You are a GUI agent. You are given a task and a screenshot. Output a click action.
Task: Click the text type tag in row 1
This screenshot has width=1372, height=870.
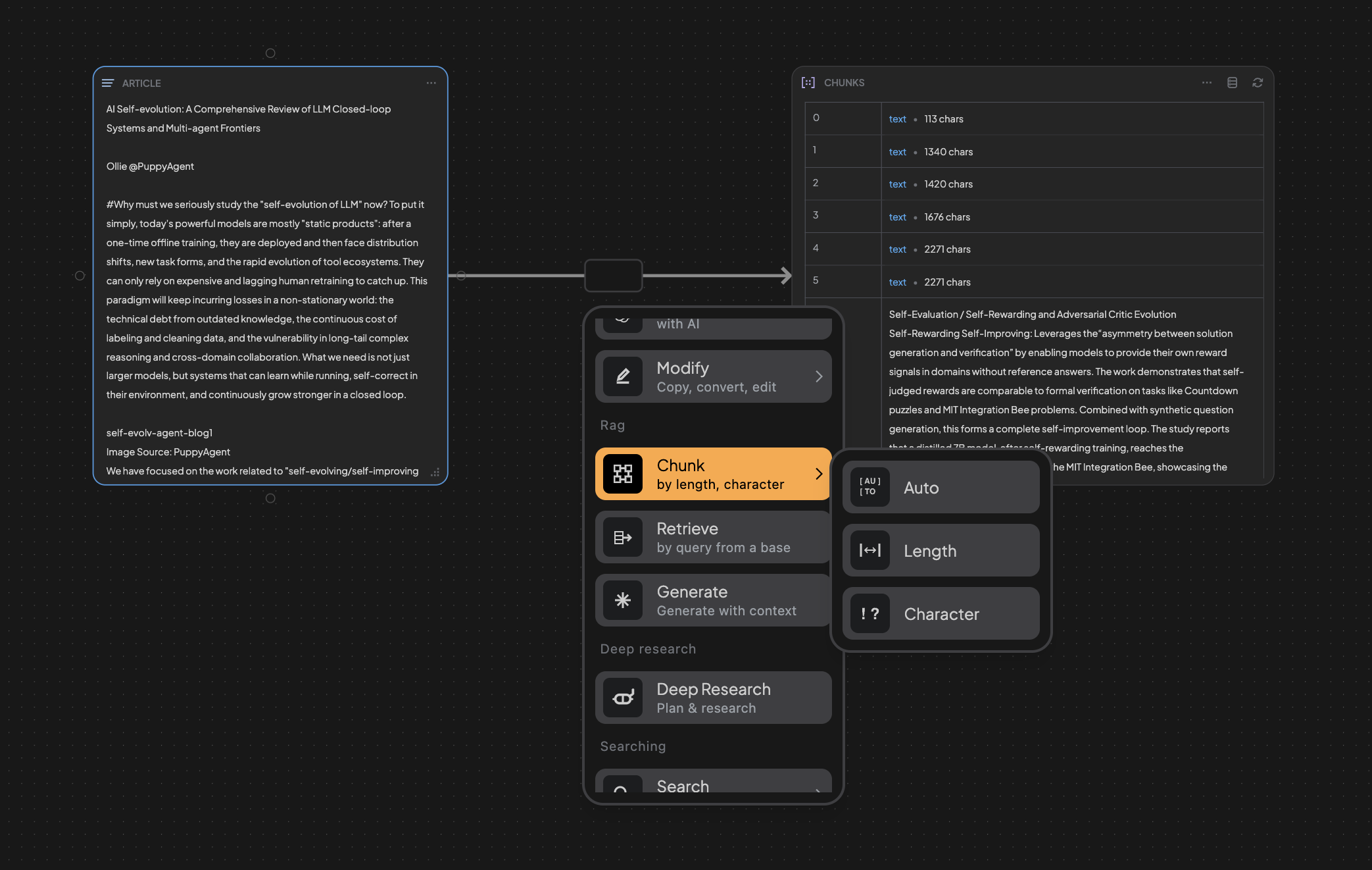(x=897, y=152)
